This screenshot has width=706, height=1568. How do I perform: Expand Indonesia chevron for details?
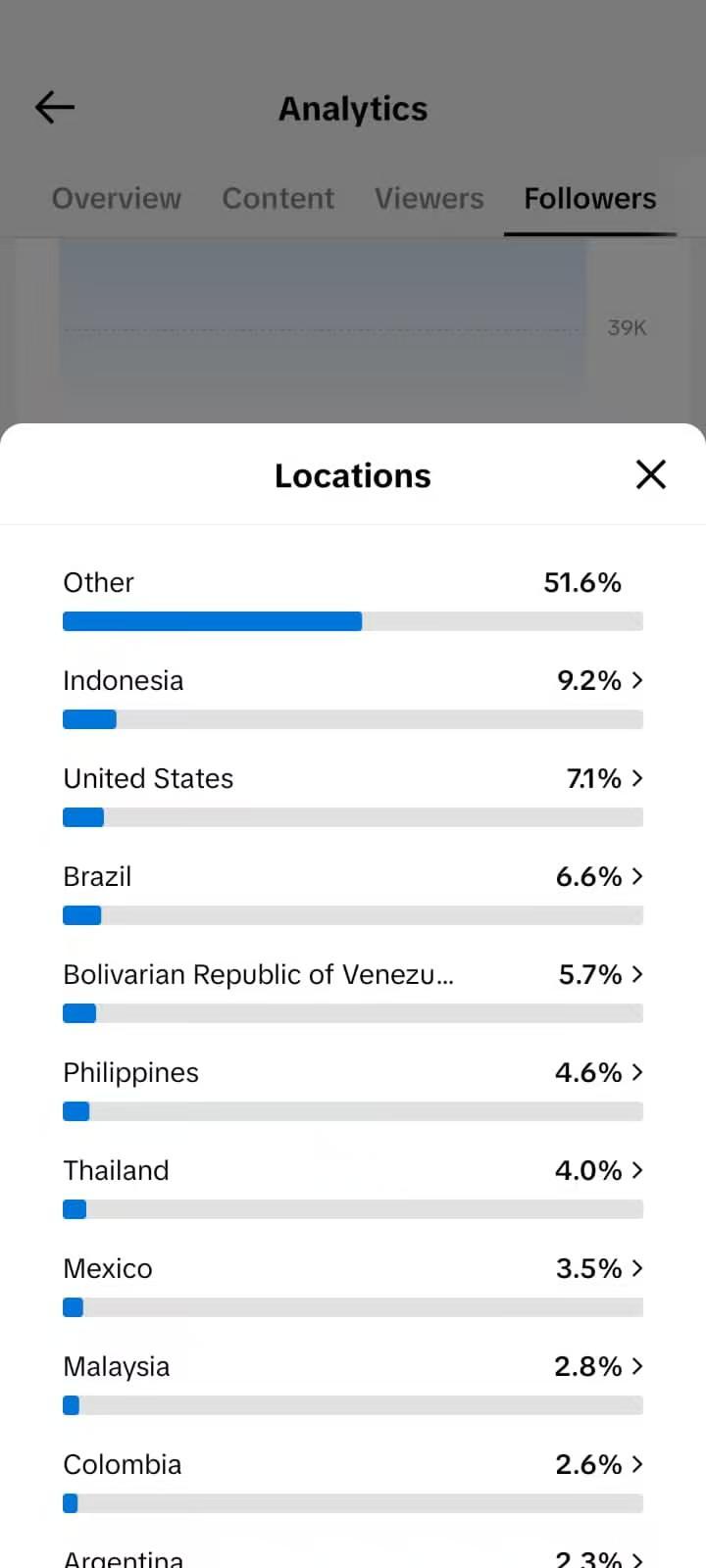click(637, 680)
